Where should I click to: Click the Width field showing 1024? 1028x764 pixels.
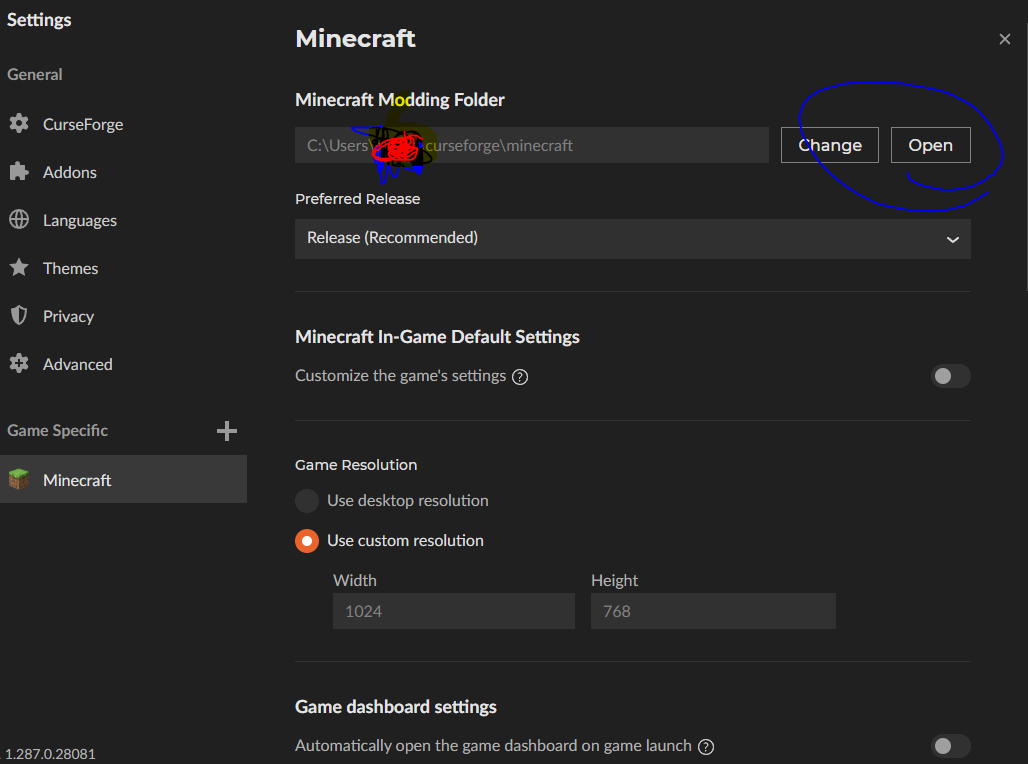click(454, 611)
